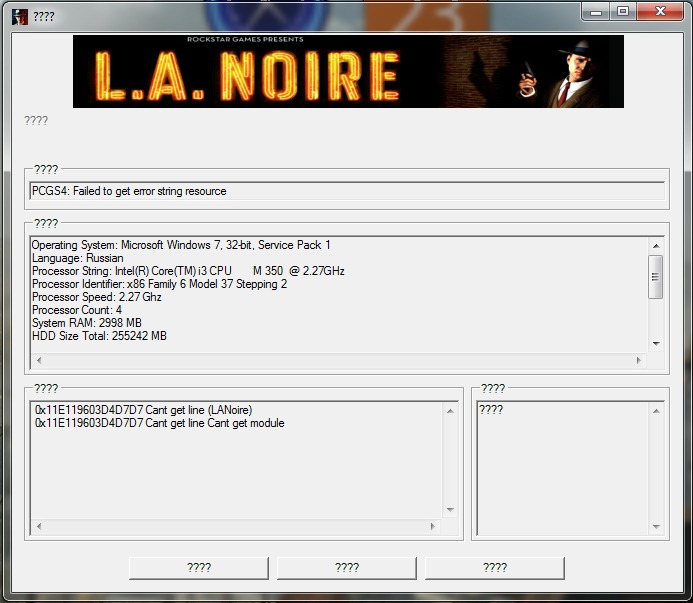This screenshot has width=693, height=603.
Task: Click the system info scroll up arrow
Action: [x=656, y=246]
